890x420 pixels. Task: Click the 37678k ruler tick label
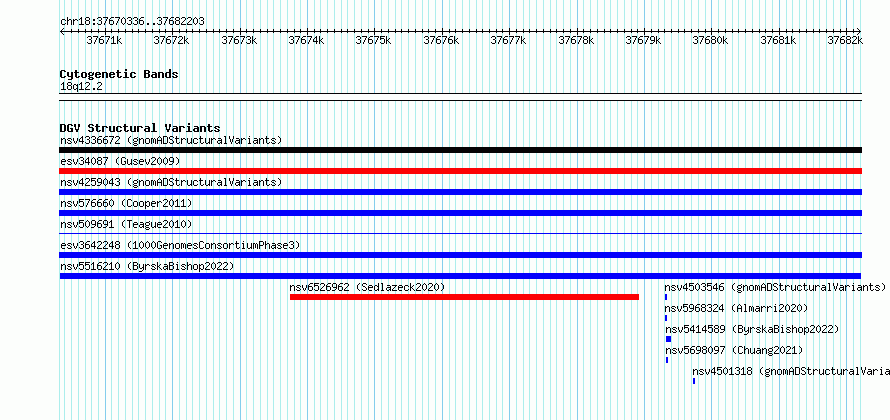tap(576, 40)
